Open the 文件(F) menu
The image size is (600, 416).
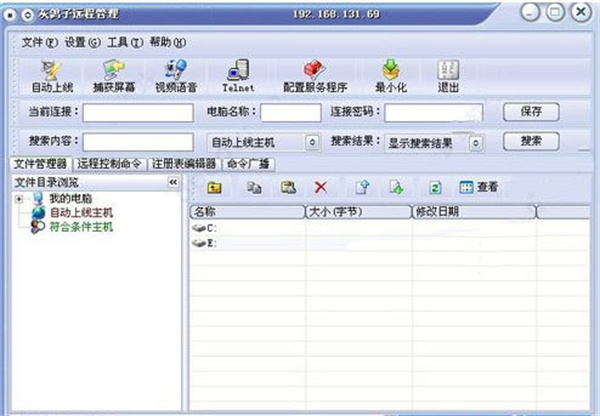pyautogui.click(x=39, y=42)
